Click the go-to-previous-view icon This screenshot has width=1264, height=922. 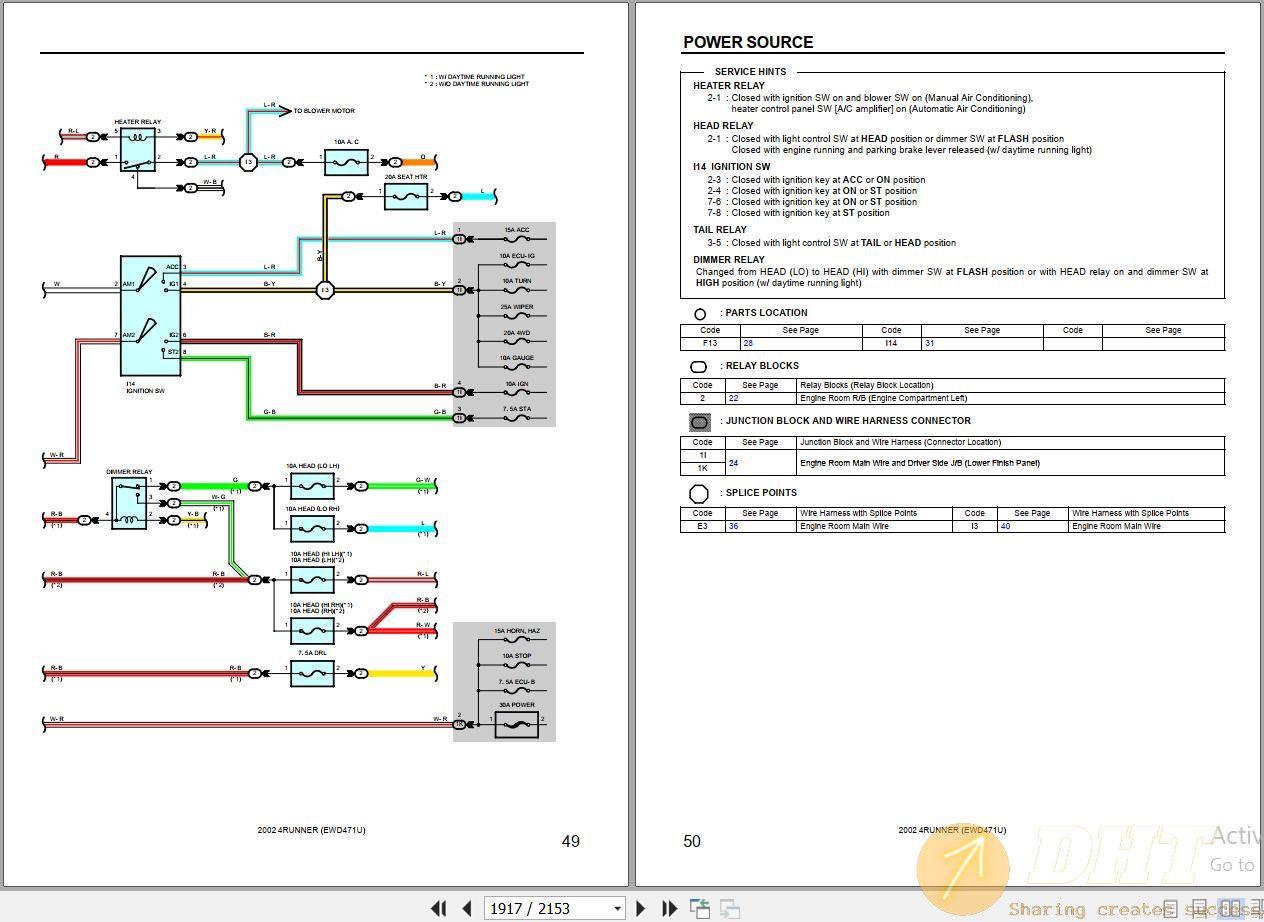coord(700,908)
